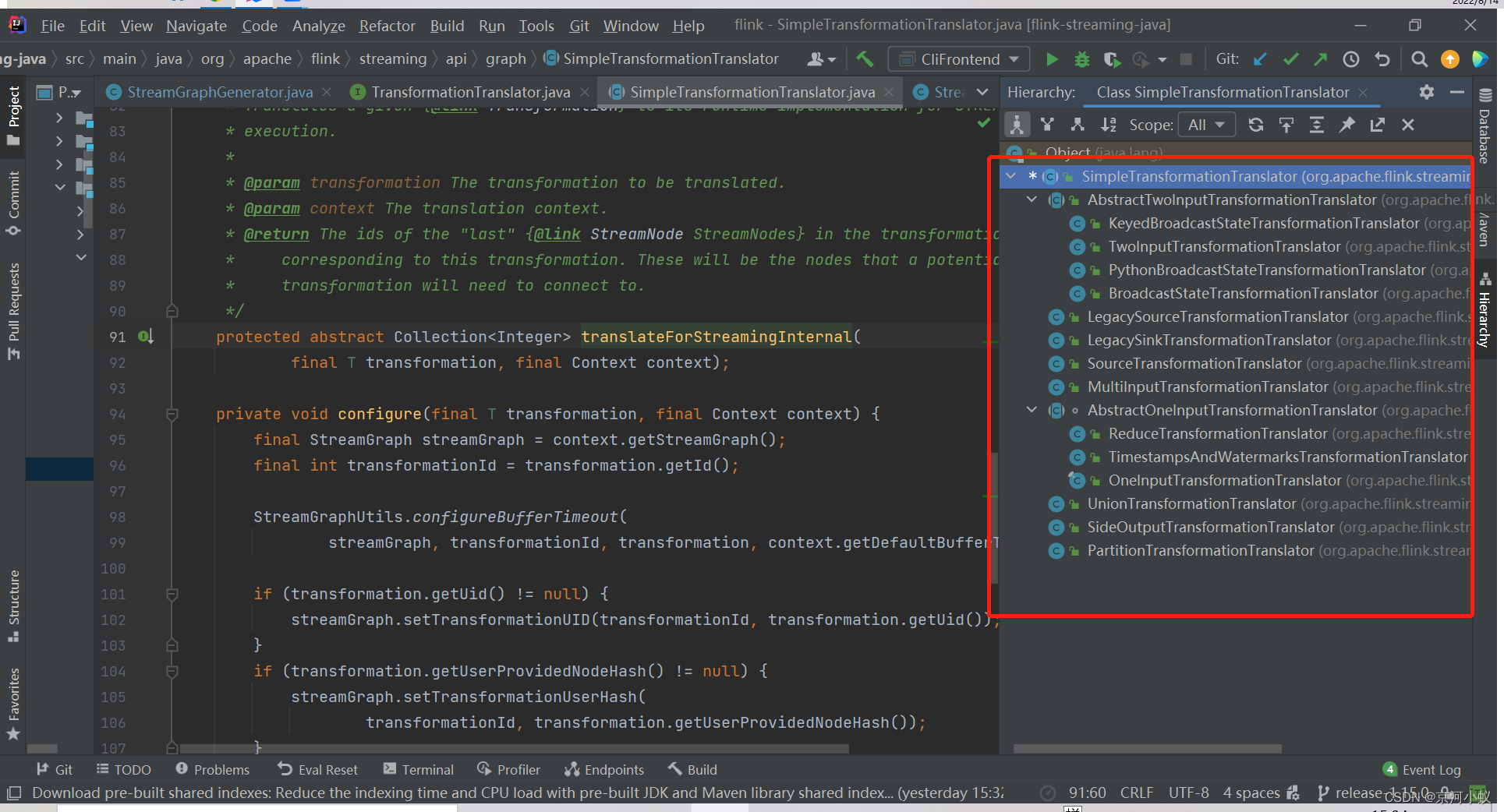
Task: Open the Endpoints tool window
Action: (x=604, y=769)
